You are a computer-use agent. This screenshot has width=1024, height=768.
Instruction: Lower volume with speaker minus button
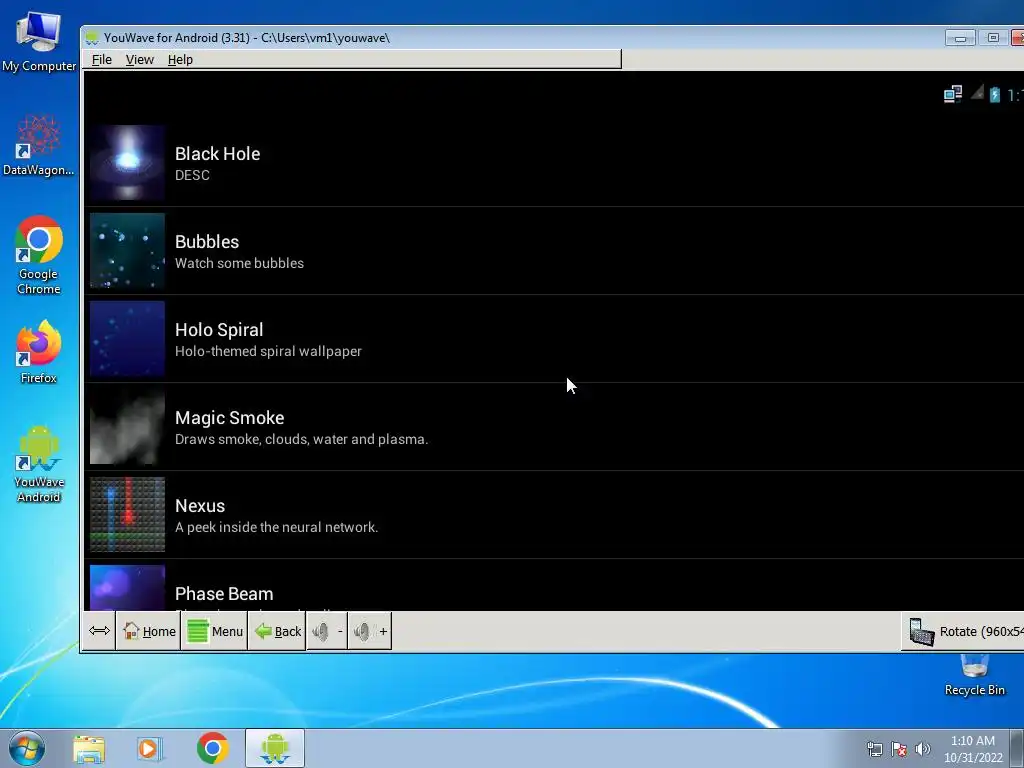pos(327,631)
